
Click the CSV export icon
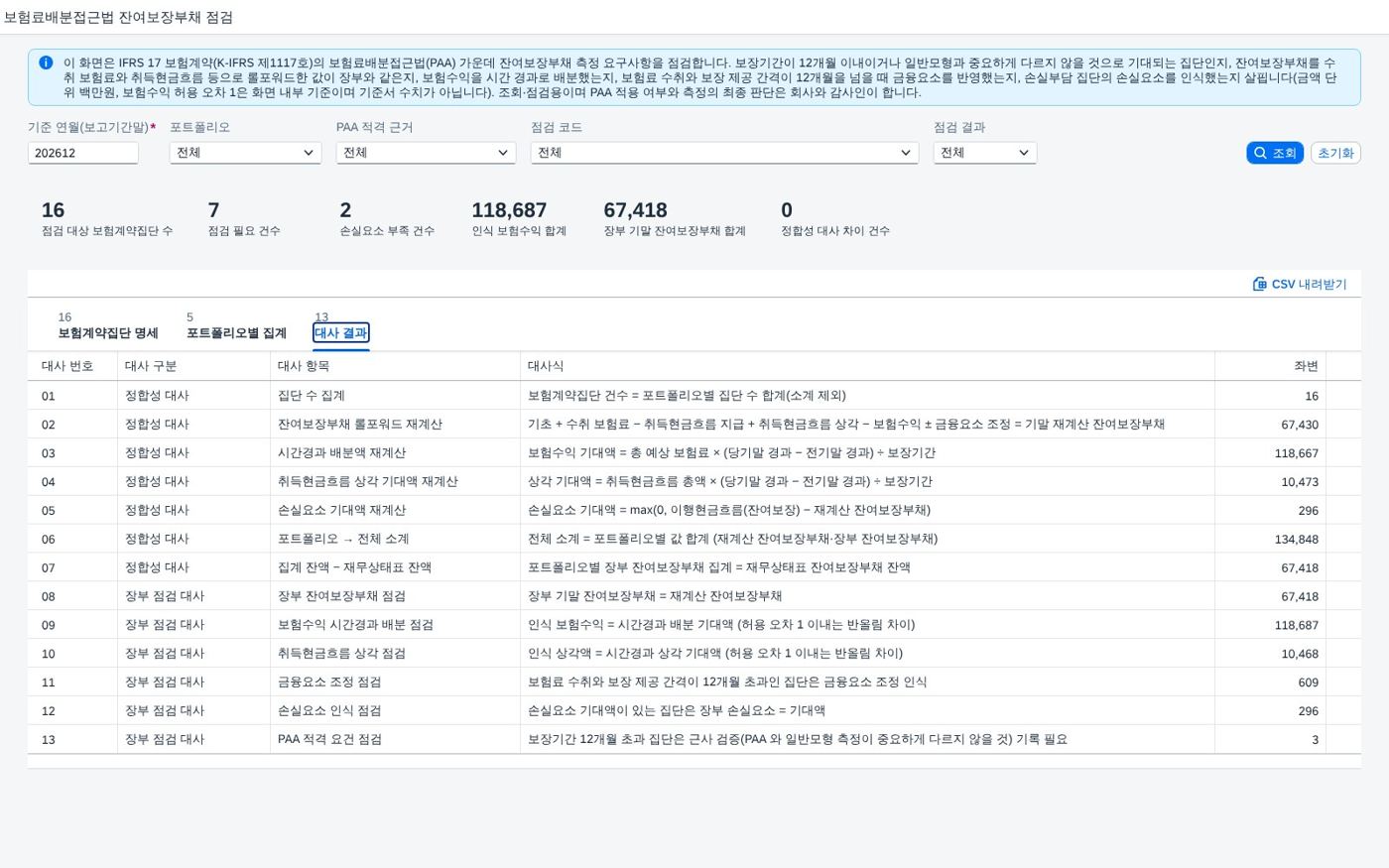tap(1259, 284)
